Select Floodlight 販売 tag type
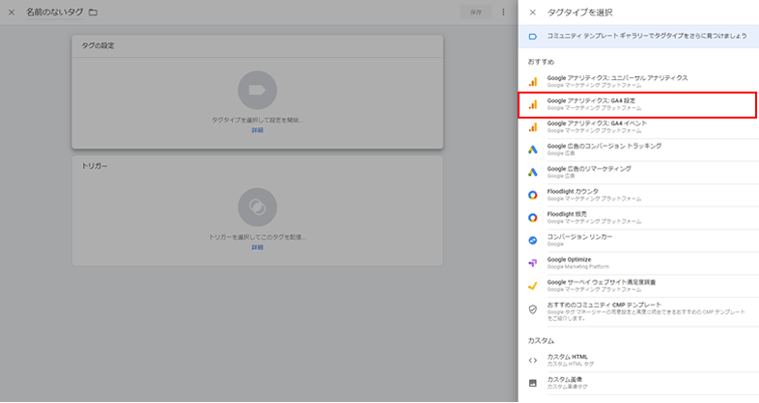The height and width of the screenshot is (403, 759). [x=638, y=218]
